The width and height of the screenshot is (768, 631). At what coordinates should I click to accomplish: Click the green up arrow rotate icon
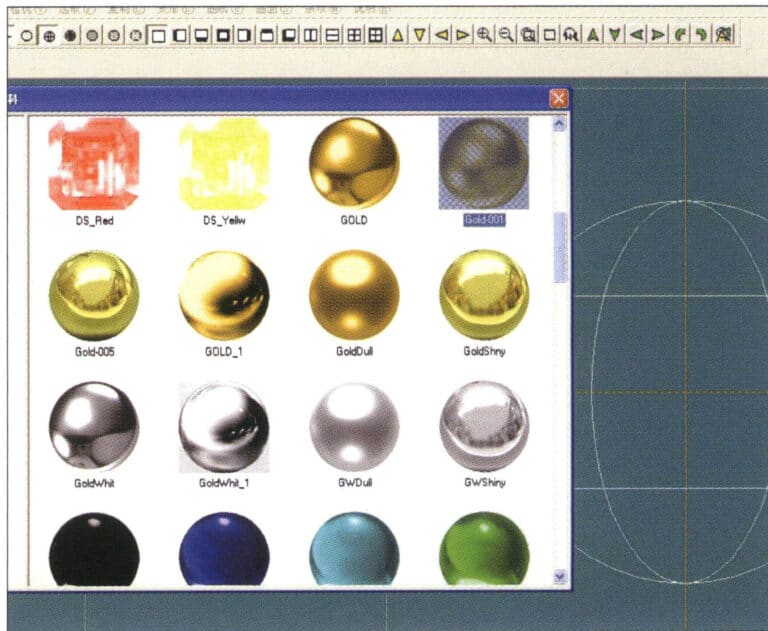pos(593,34)
